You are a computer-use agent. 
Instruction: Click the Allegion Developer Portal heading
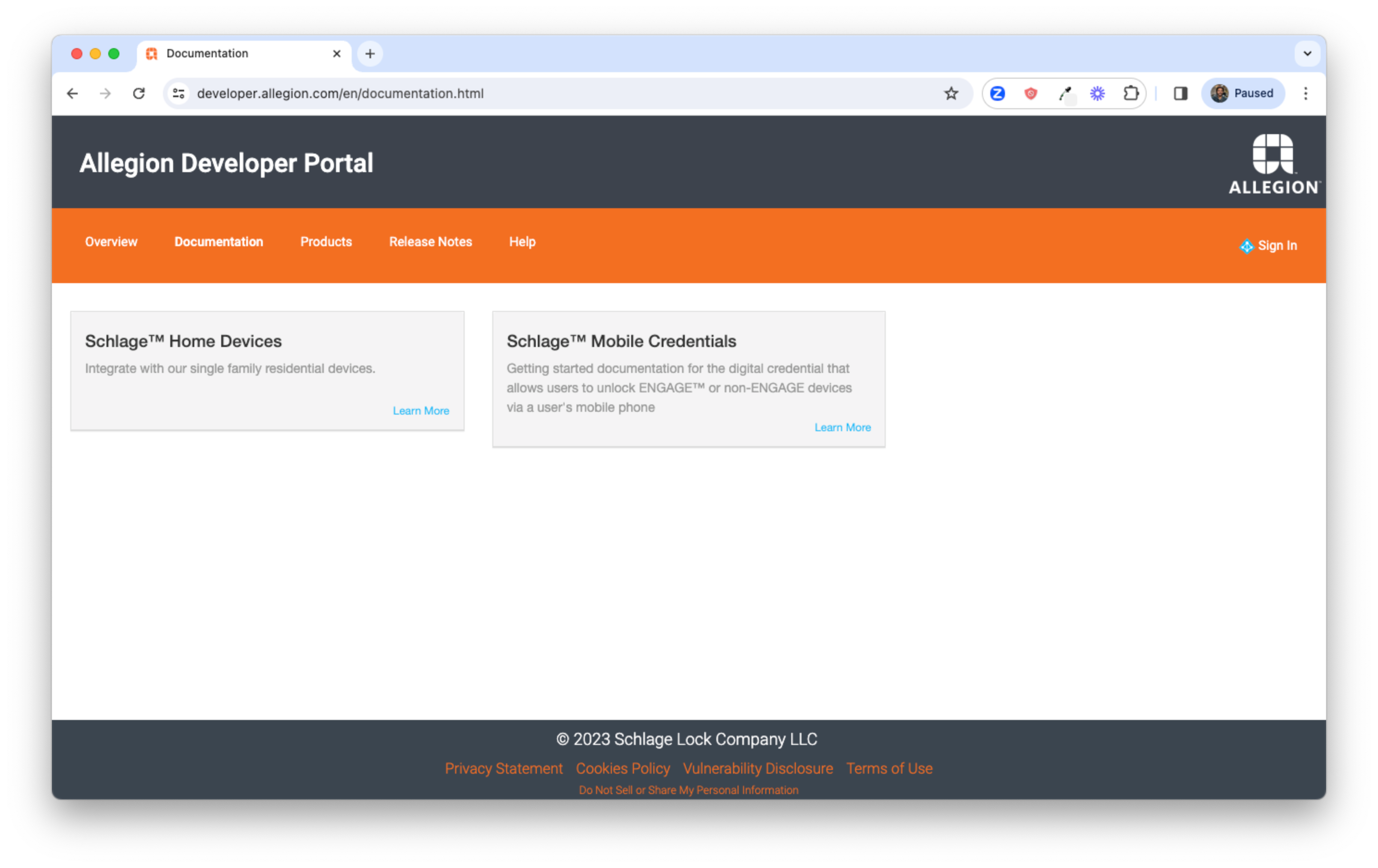click(226, 163)
